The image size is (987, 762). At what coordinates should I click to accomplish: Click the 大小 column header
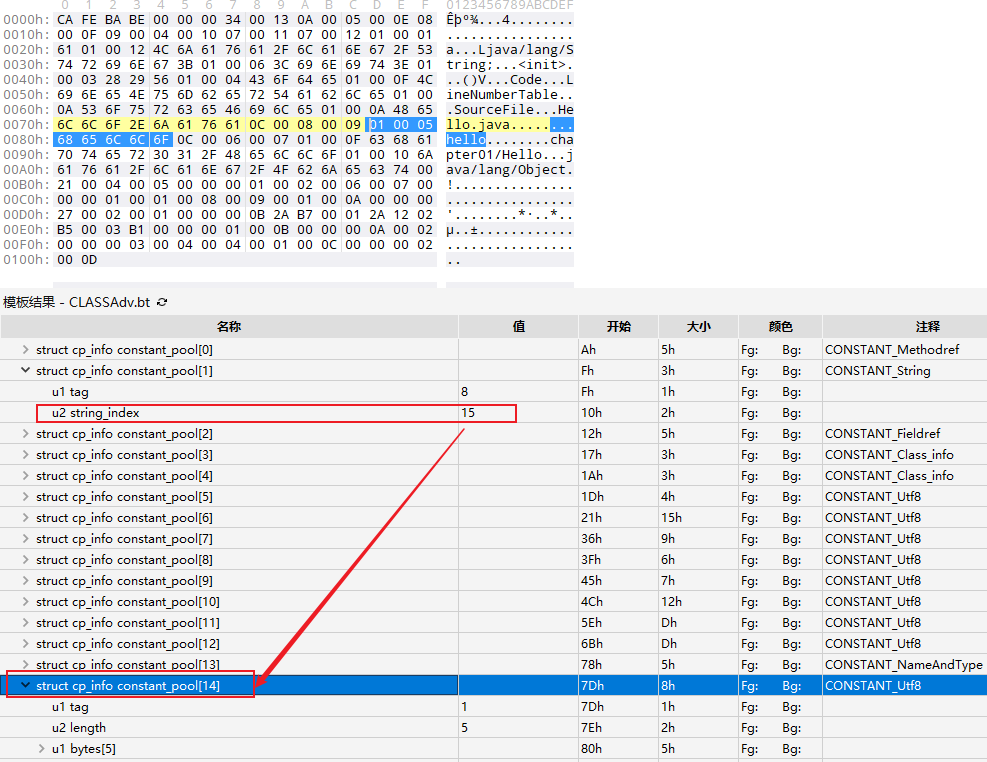(x=698, y=327)
